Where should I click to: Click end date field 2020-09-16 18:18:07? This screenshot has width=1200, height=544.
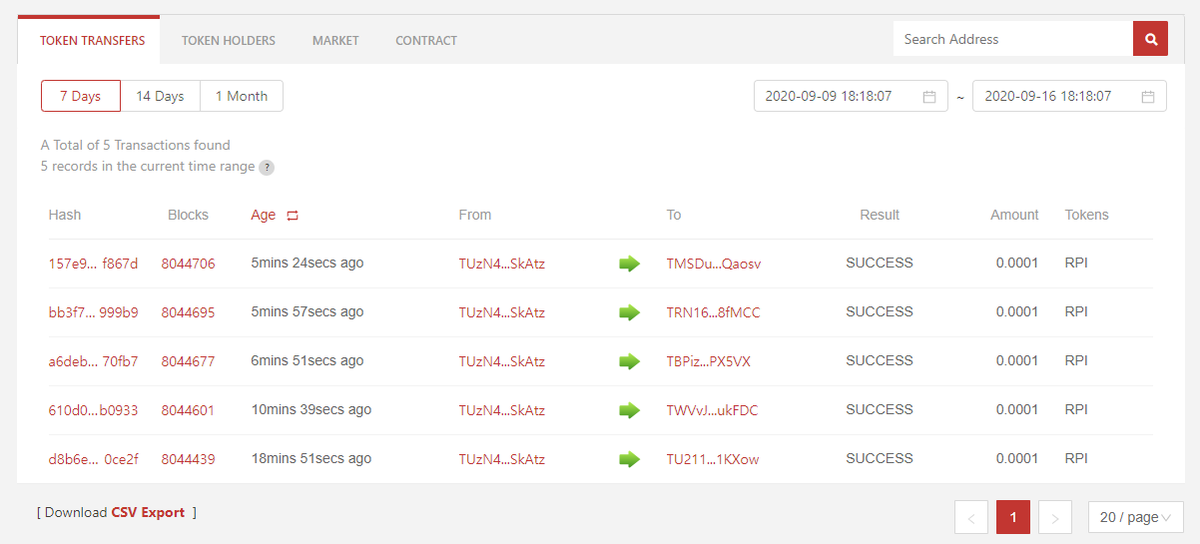point(1069,96)
